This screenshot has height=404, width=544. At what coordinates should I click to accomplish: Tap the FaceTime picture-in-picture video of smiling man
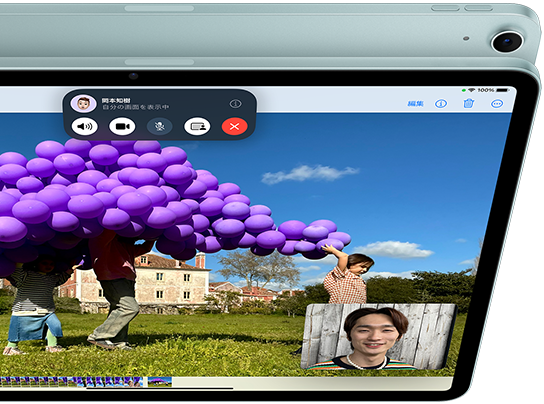pyautogui.click(x=379, y=336)
